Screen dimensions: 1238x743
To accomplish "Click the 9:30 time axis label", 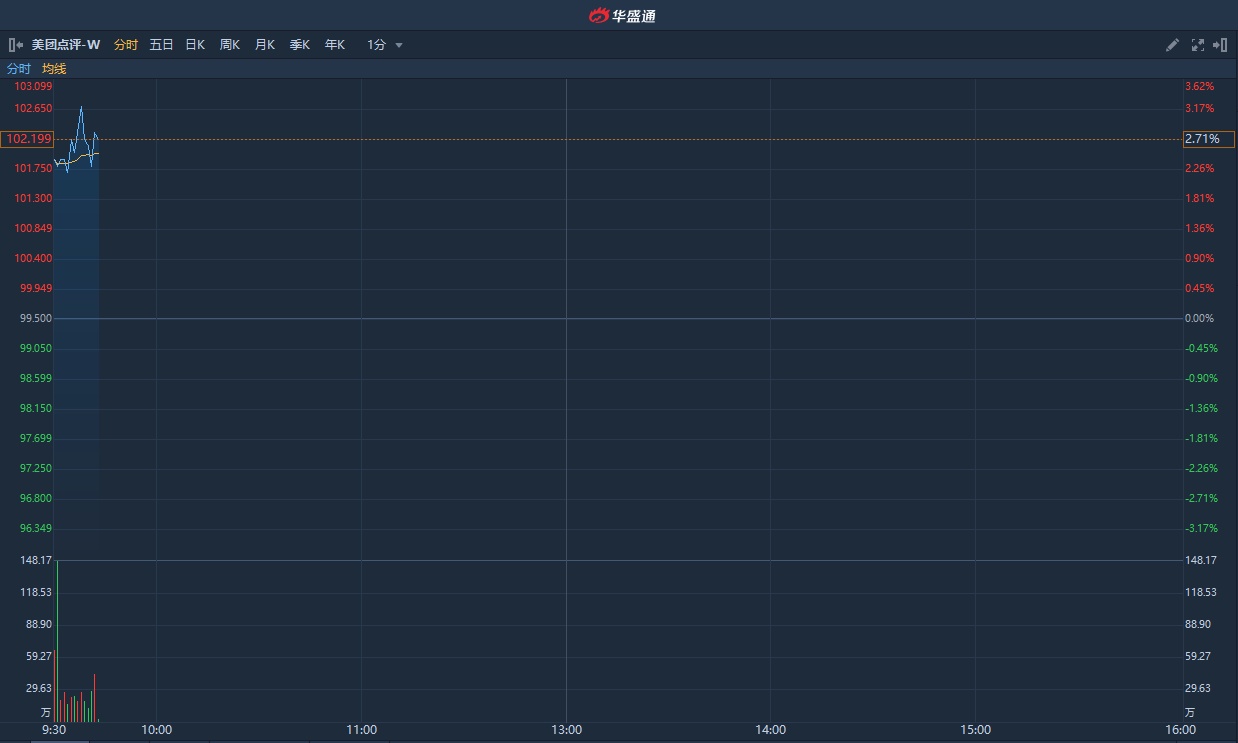I will pos(54,730).
